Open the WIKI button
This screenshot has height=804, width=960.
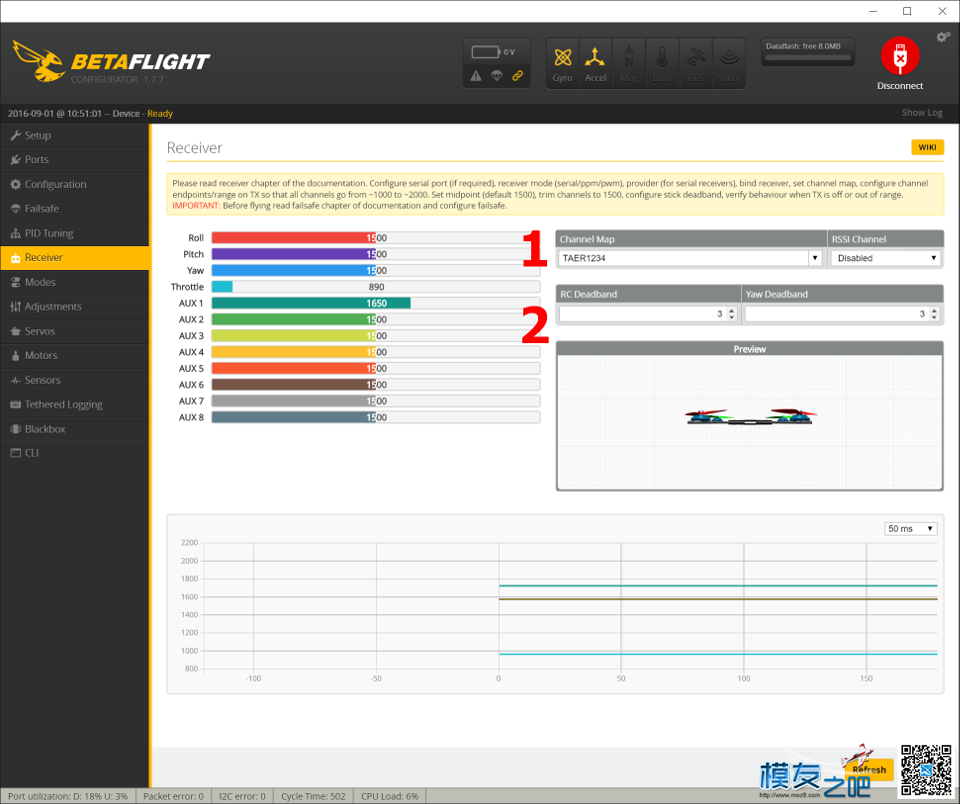pos(927,147)
